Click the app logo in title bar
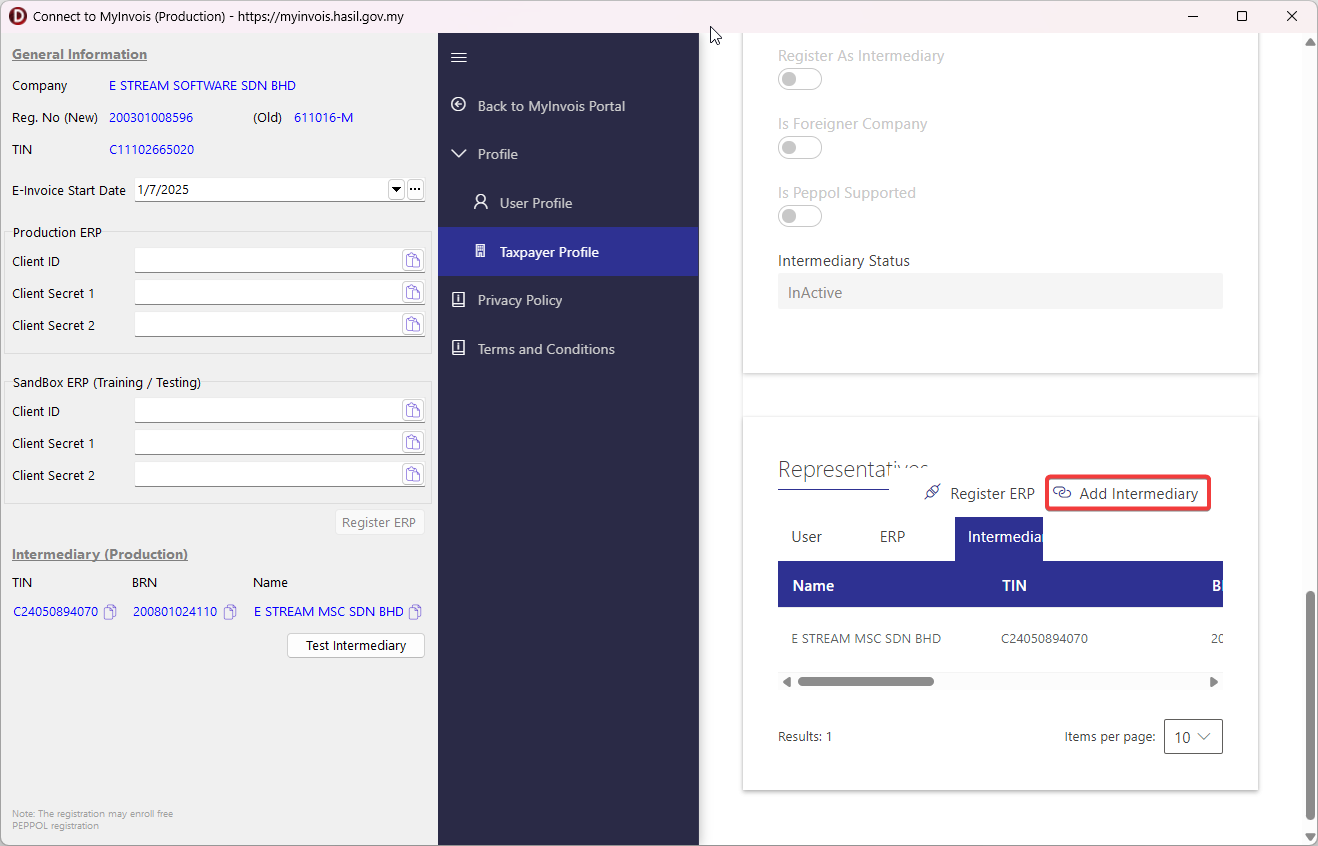 point(17,16)
